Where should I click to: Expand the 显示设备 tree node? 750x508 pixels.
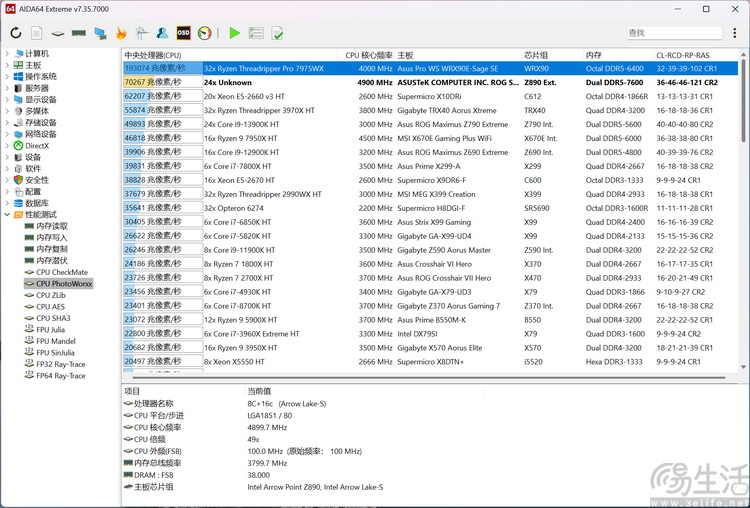(x=7, y=99)
